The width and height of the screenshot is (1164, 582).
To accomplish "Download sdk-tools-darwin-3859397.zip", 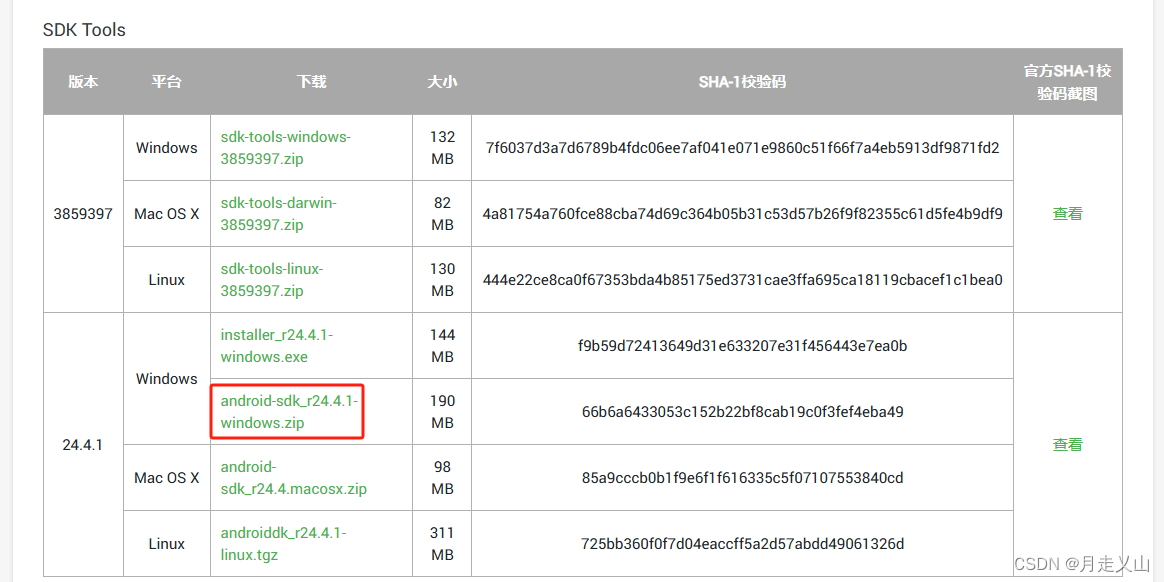I will click(x=278, y=214).
